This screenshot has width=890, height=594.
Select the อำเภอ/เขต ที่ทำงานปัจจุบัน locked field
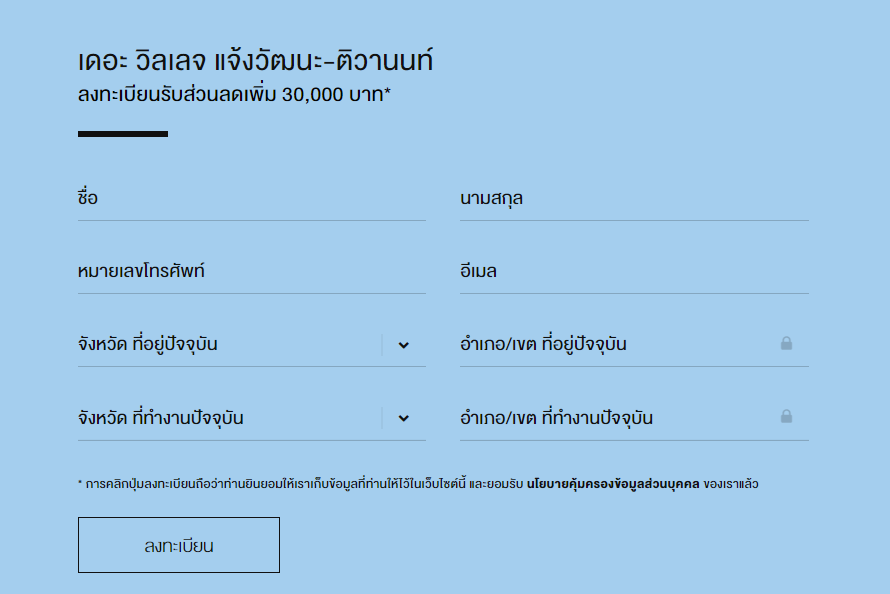click(634, 418)
